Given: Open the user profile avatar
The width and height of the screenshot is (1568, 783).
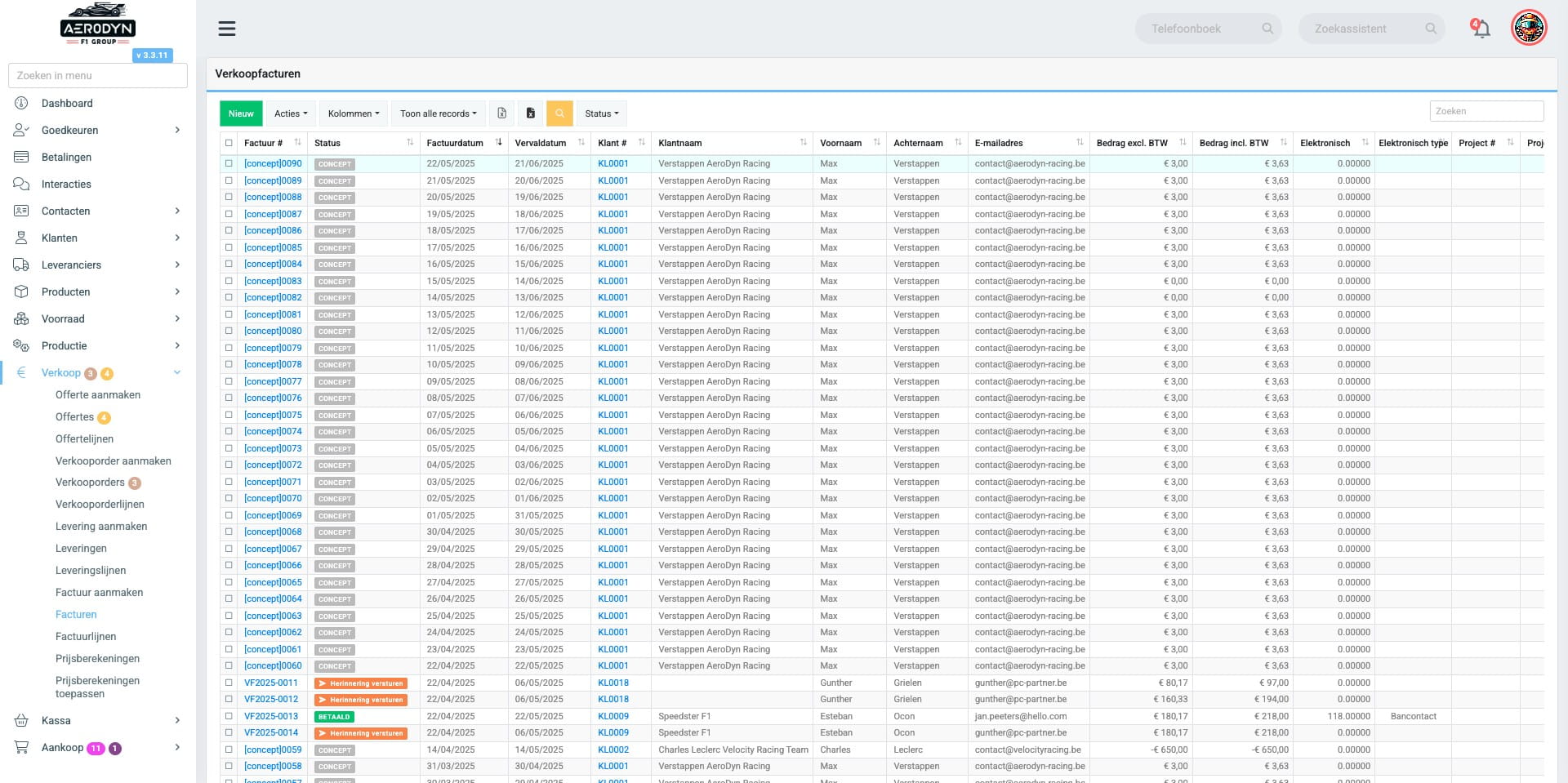Looking at the screenshot, I should pos(1529,29).
